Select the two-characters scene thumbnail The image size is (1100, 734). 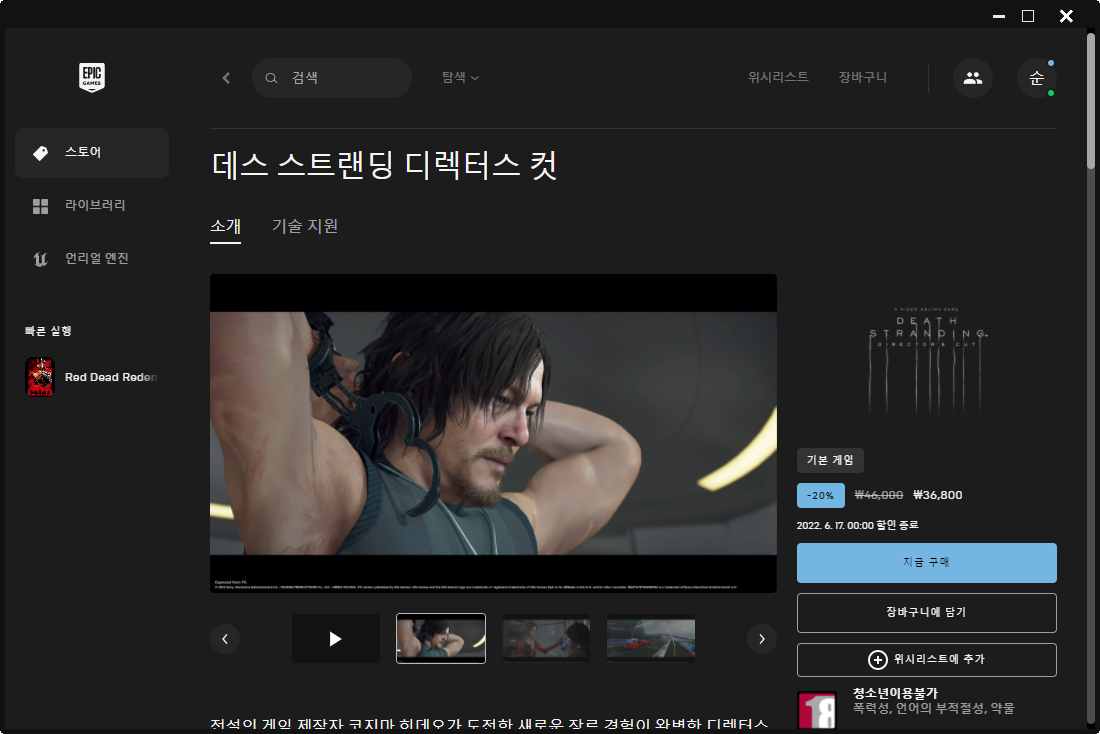[546, 639]
